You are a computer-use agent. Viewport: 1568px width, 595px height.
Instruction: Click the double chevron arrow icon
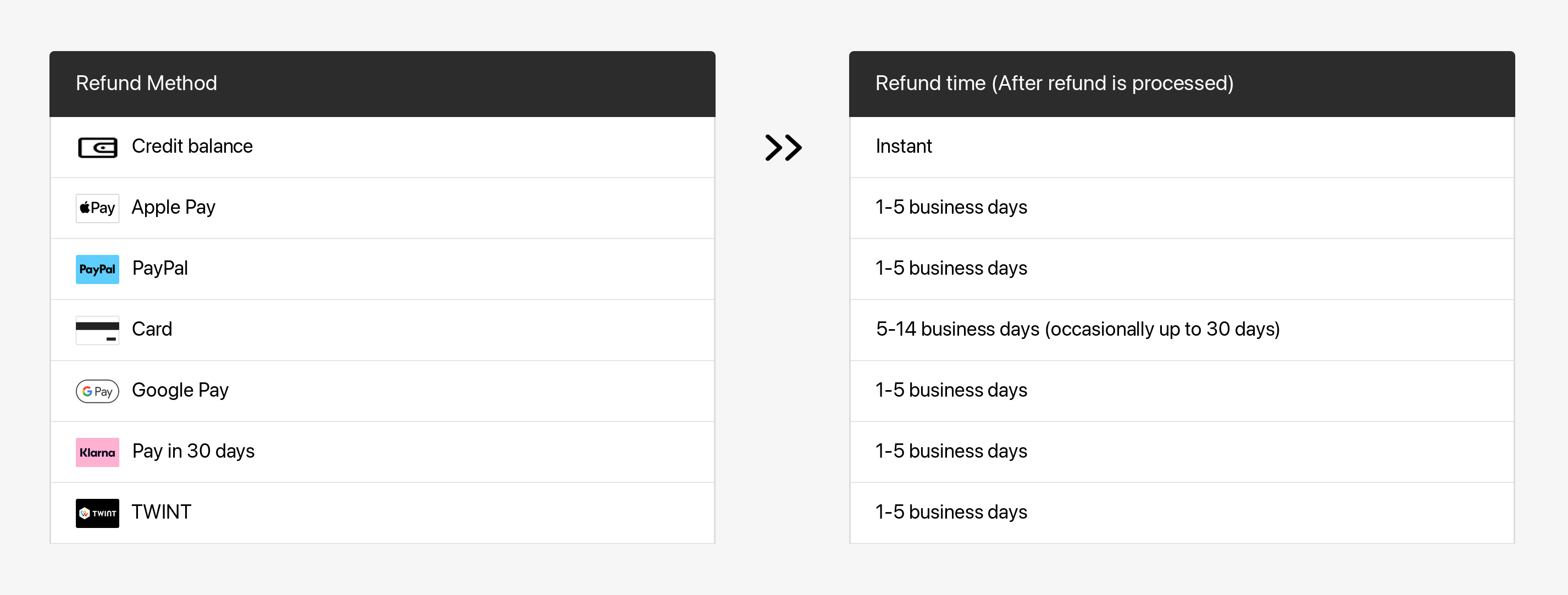pos(783,147)
